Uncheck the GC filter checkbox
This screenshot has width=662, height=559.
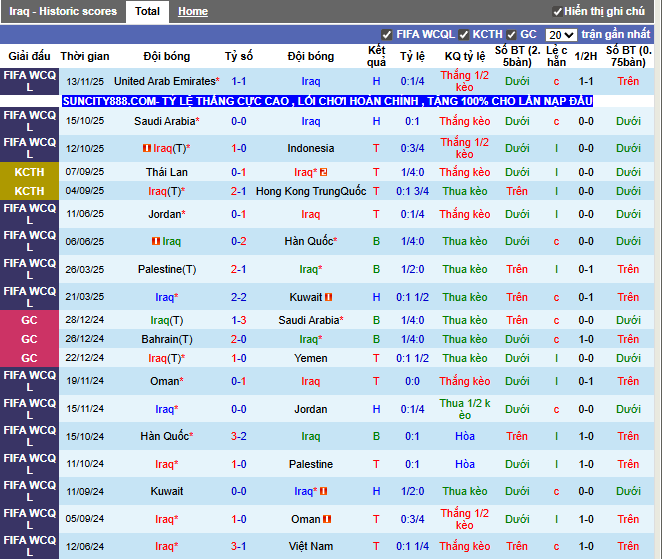(511, 35)
